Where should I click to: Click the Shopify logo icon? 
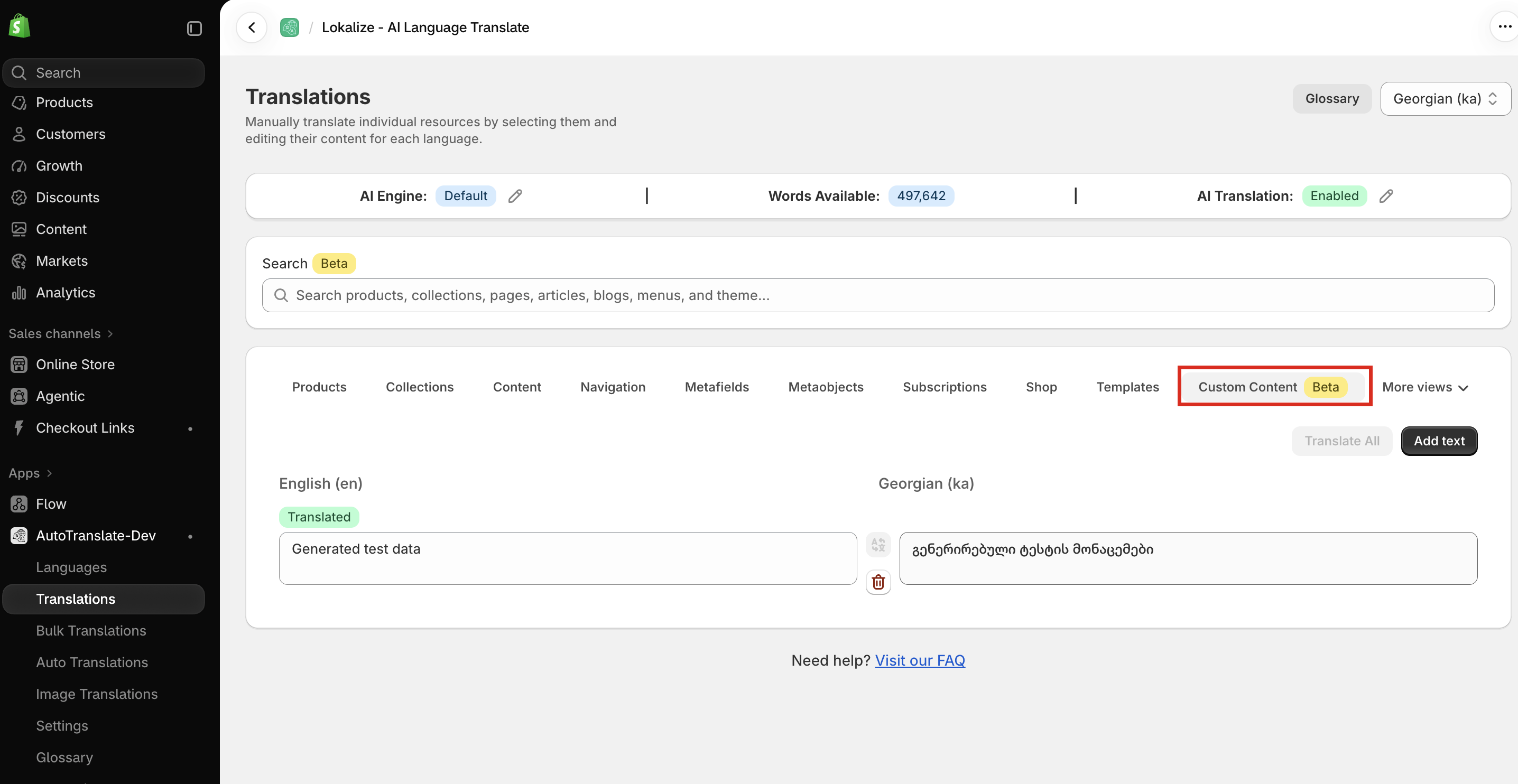pyautogui.click(x=20, y=26)
